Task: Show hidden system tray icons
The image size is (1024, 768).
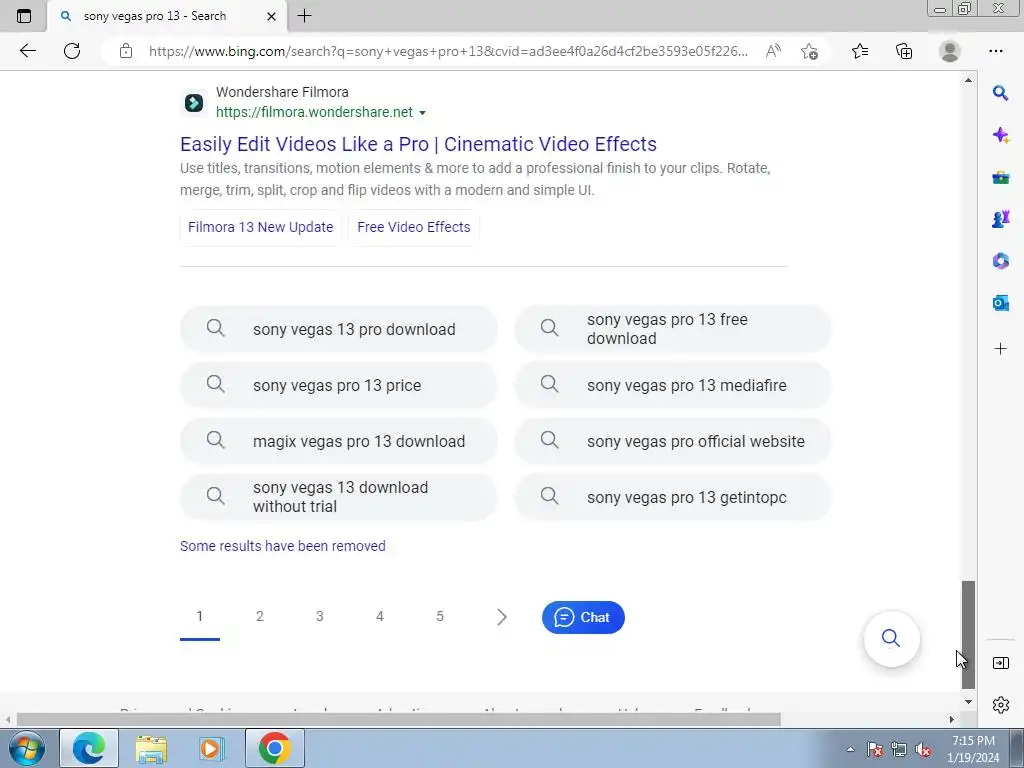Action: point(850,750)
